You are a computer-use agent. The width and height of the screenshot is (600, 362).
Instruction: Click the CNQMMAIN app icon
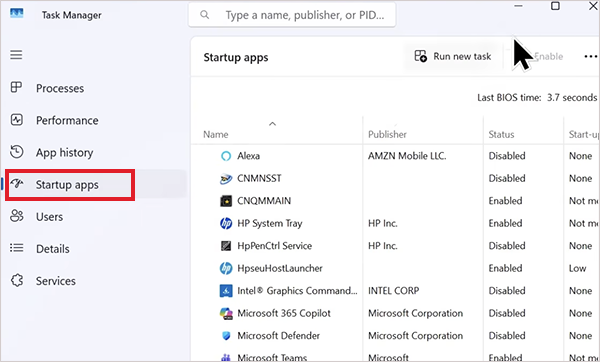click(x=226, y=201)
